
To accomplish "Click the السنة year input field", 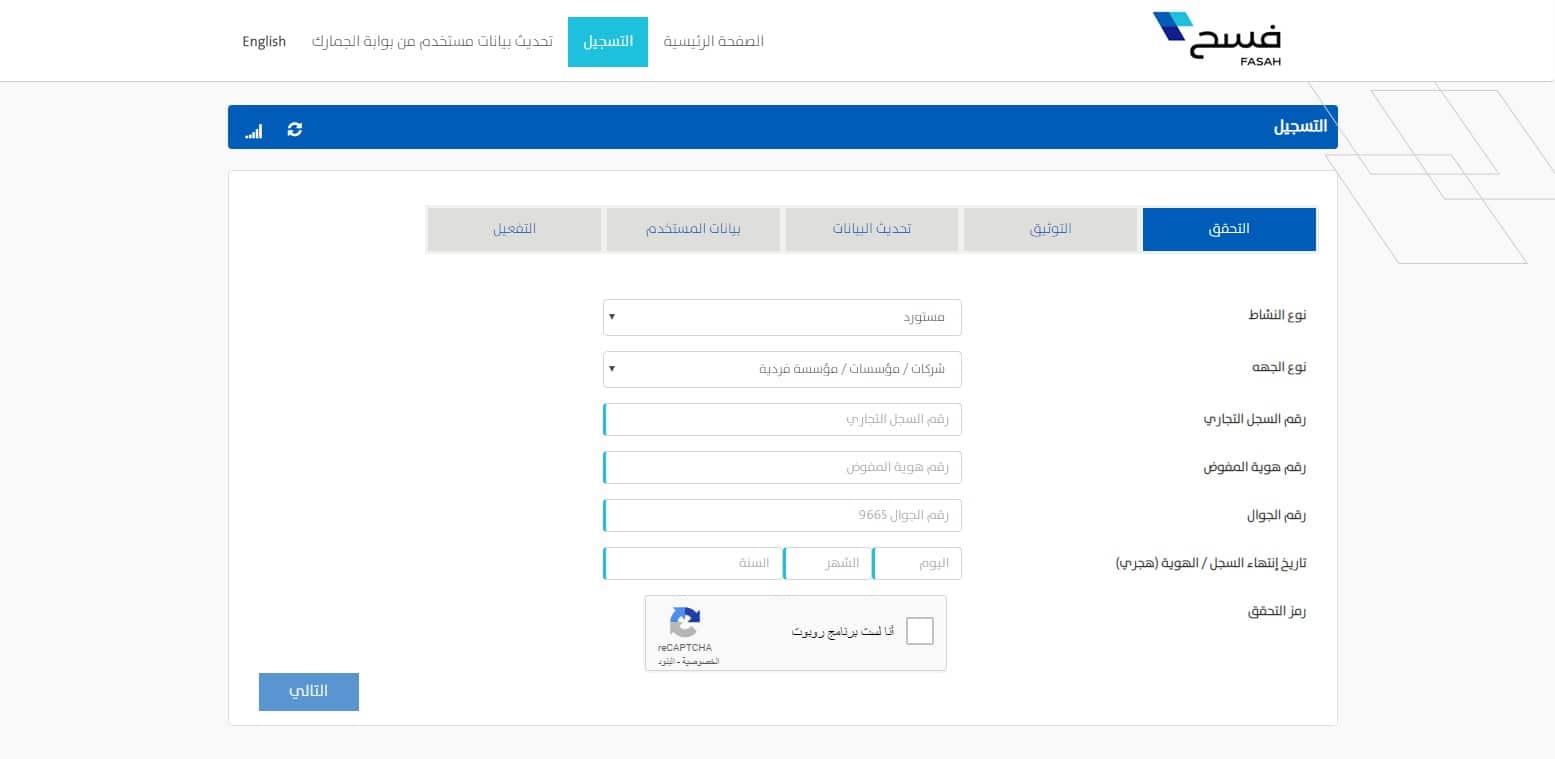I will click(693, 563).
